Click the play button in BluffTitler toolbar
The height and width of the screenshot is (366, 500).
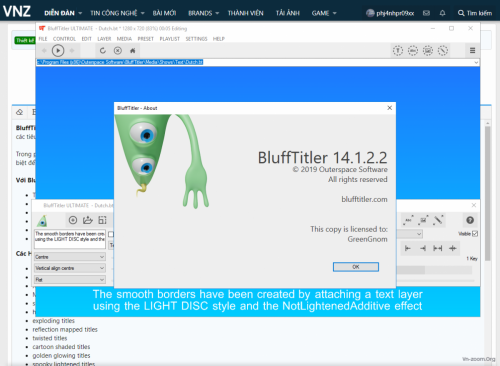pos(58,51)
